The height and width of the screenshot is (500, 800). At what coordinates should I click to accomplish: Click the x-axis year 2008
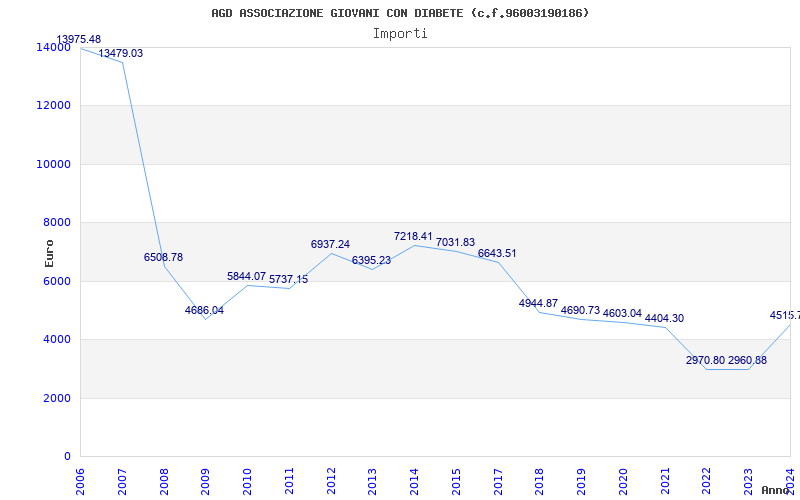pyautogui.click(x=164, y=481)
